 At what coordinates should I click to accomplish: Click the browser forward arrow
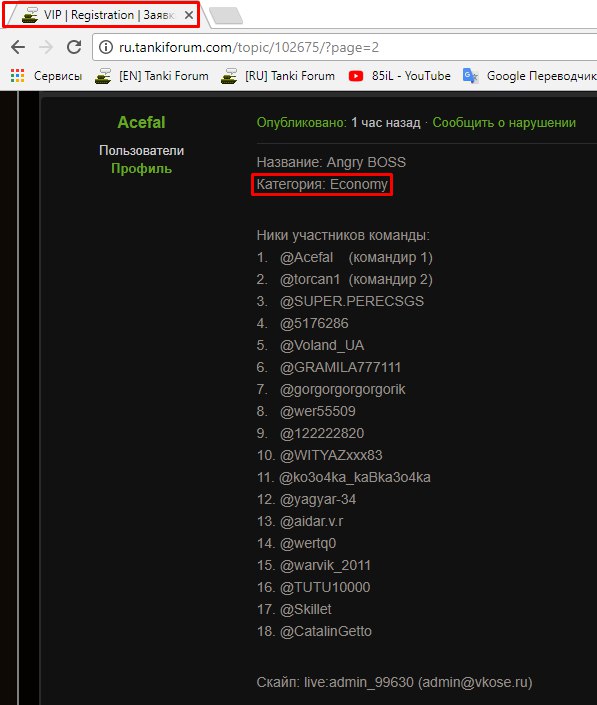(46, 47)
